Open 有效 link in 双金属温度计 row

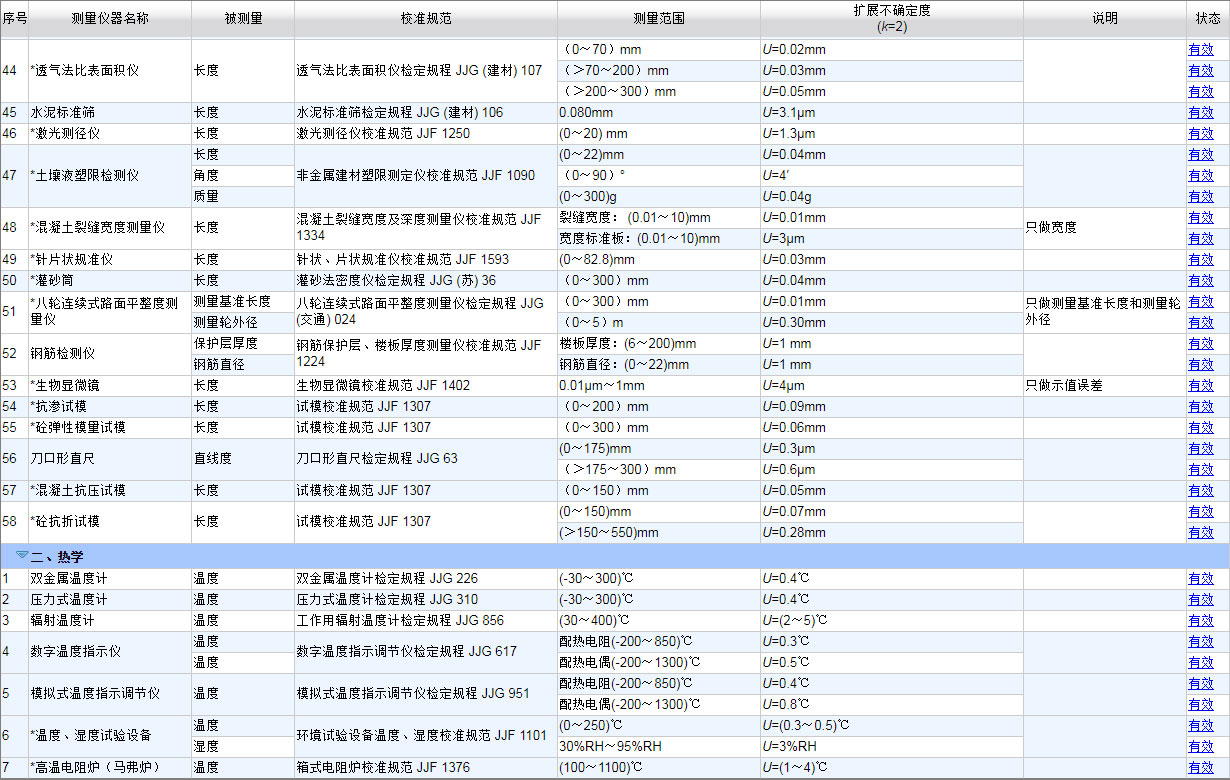point(1200,578)
